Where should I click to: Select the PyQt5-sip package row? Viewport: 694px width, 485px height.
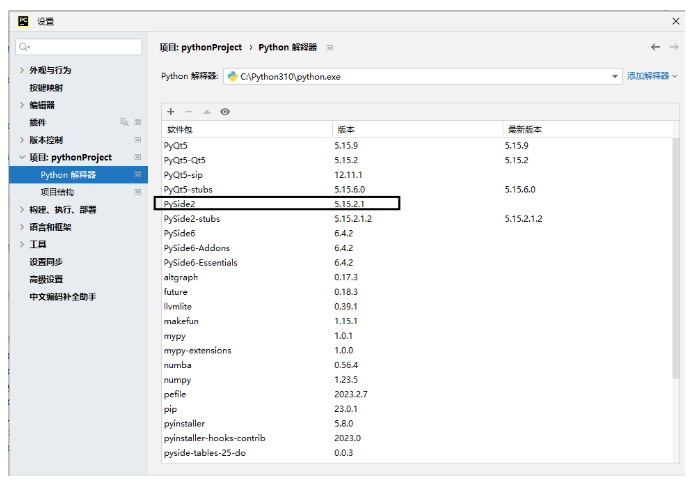click(x=417, y=174)
